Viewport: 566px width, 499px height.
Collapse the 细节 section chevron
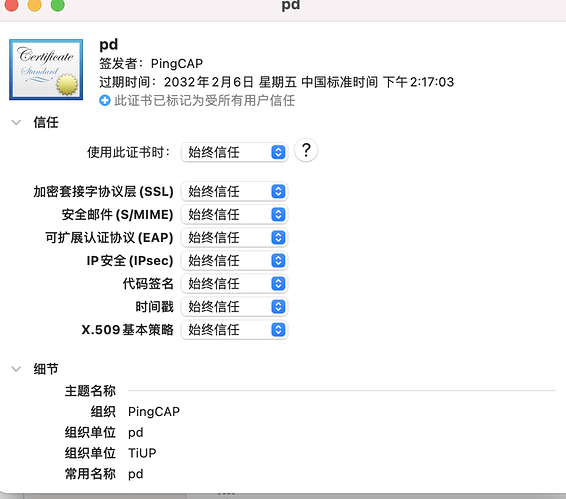[16, 369]
